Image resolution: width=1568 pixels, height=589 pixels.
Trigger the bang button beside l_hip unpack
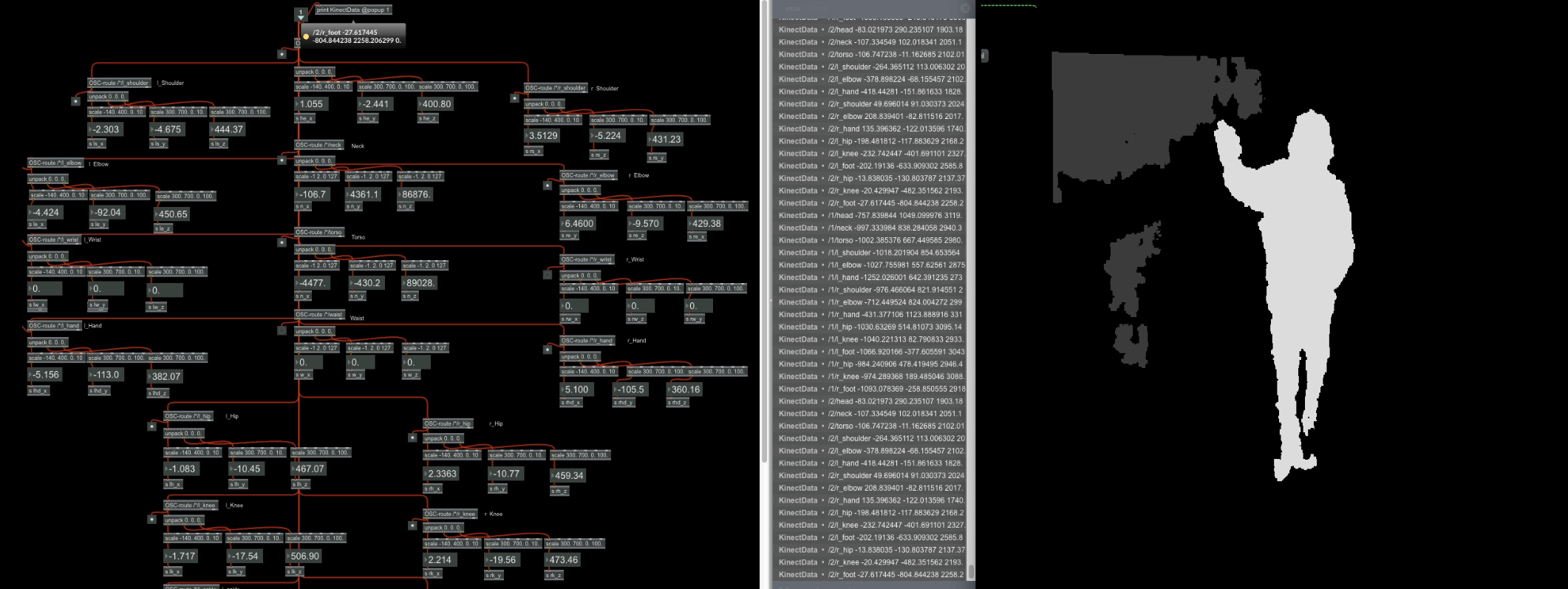coord(151,426)
